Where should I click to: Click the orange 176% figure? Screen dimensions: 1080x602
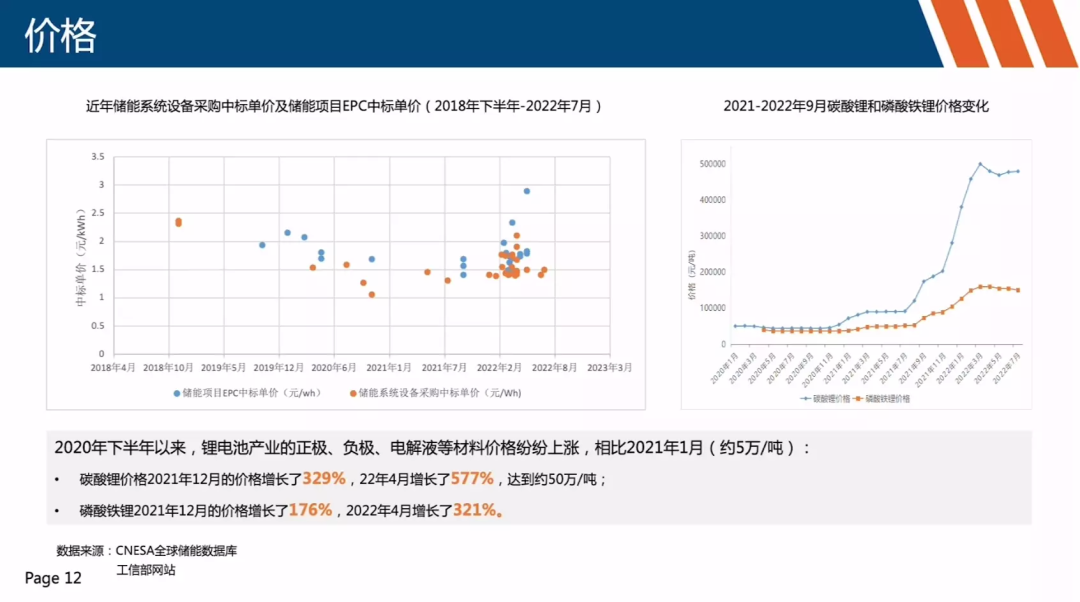pos(311,510)
